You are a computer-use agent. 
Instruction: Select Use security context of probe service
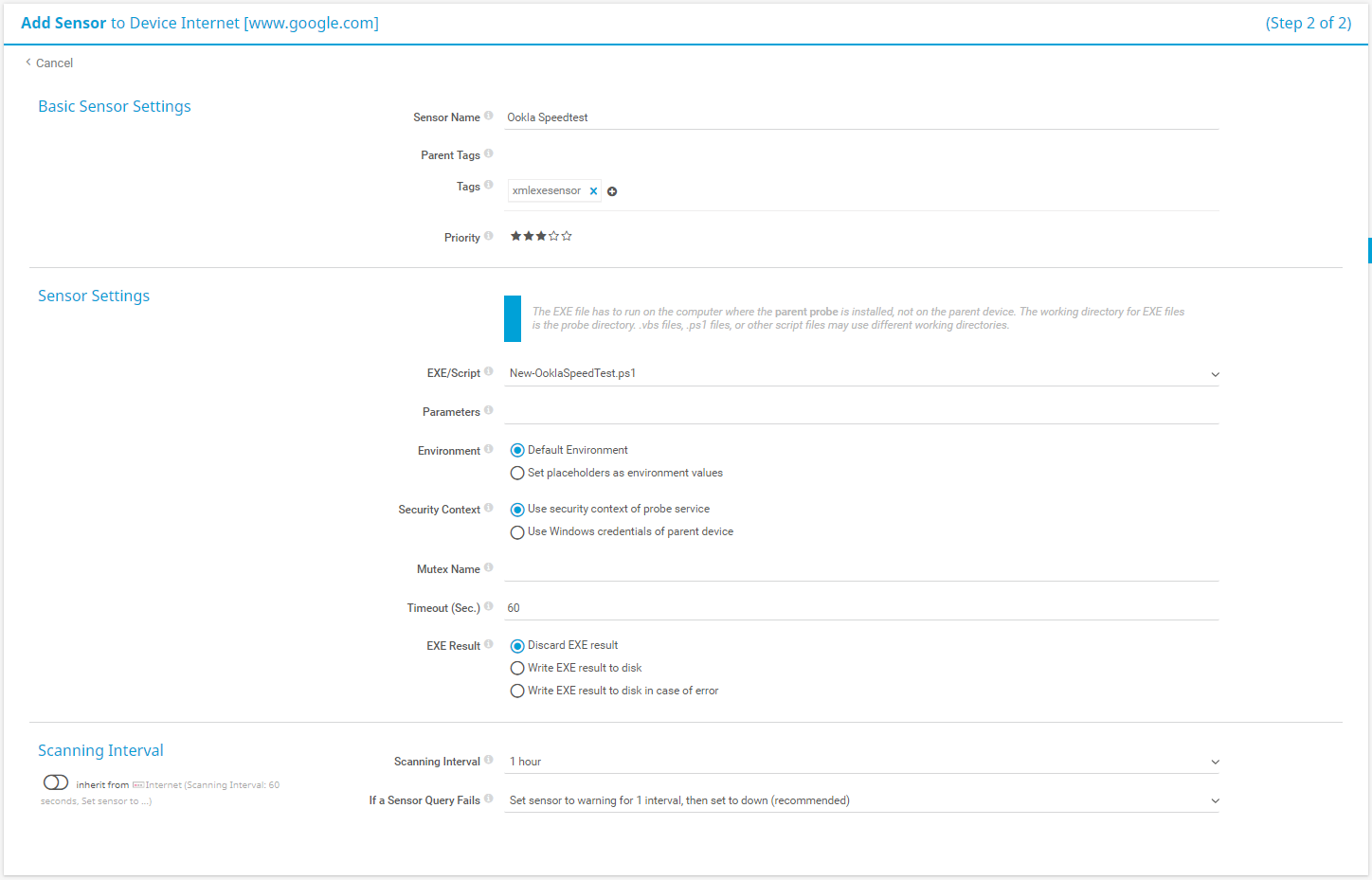[x=517, y=510]
